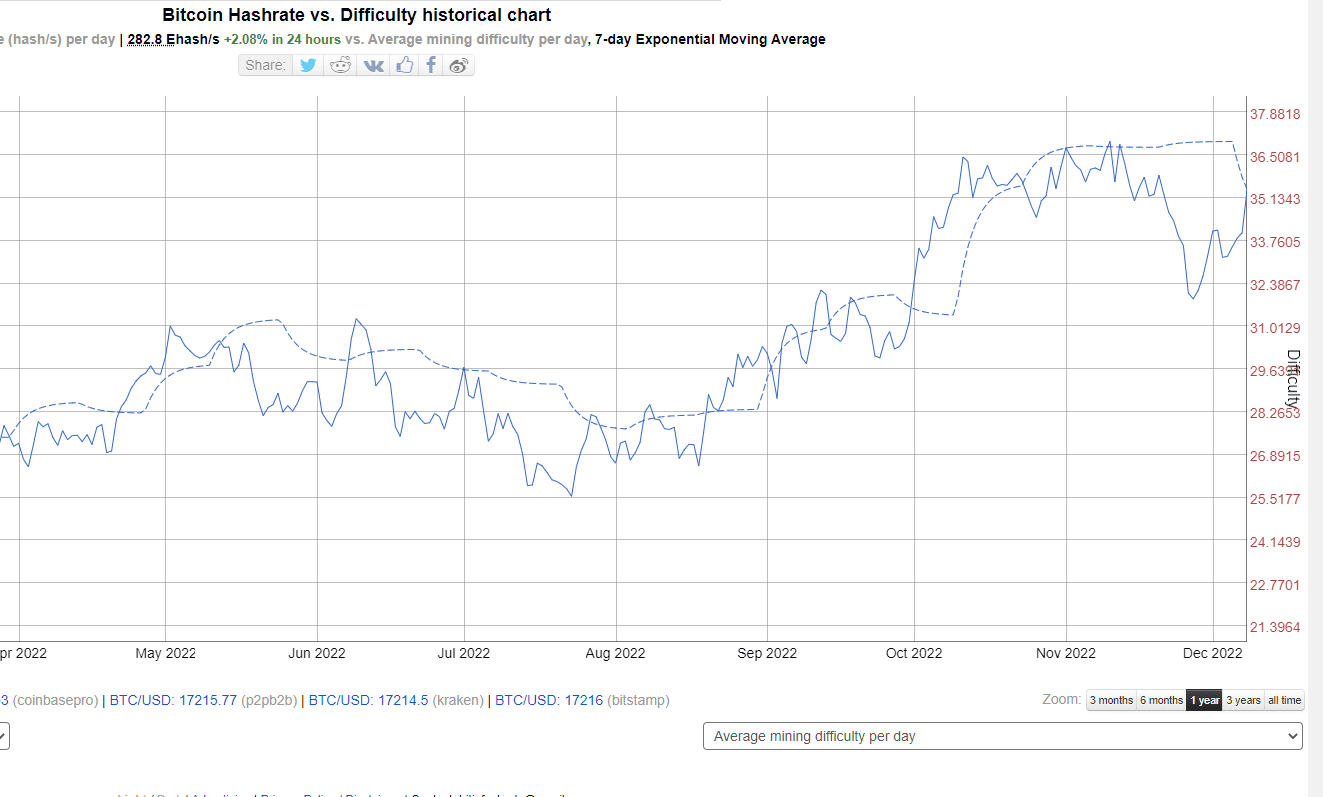
Task: Click the 26.8915 difficulty axis value
Action: tap(1276, 456)
